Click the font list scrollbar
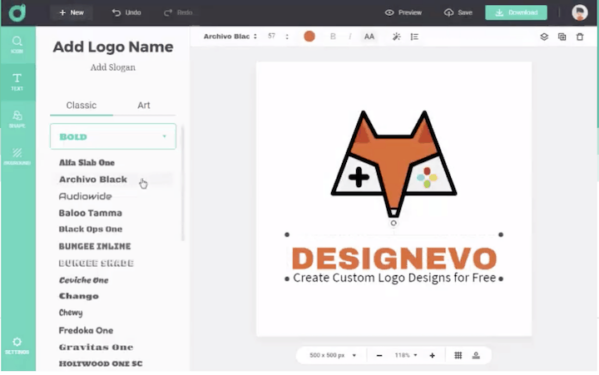Image resolution: width=599 pixels, height=375 pixels. click(183, 183)
